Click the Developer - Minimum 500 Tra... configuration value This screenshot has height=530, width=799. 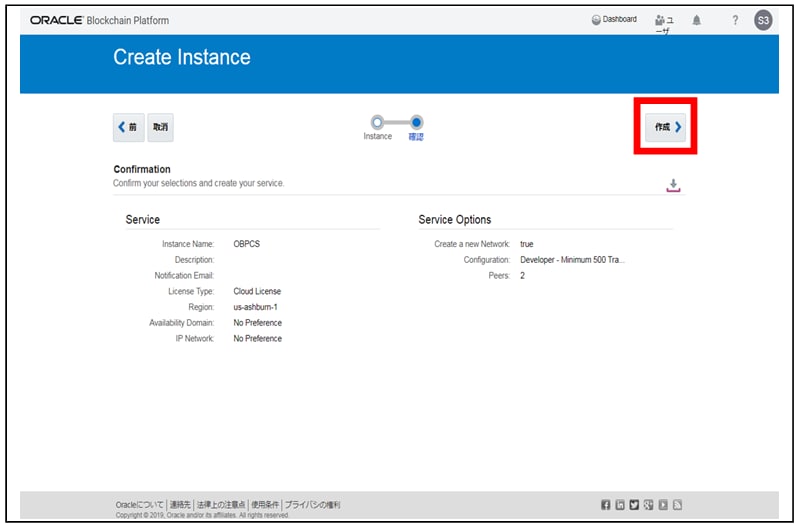pos(572,259)
